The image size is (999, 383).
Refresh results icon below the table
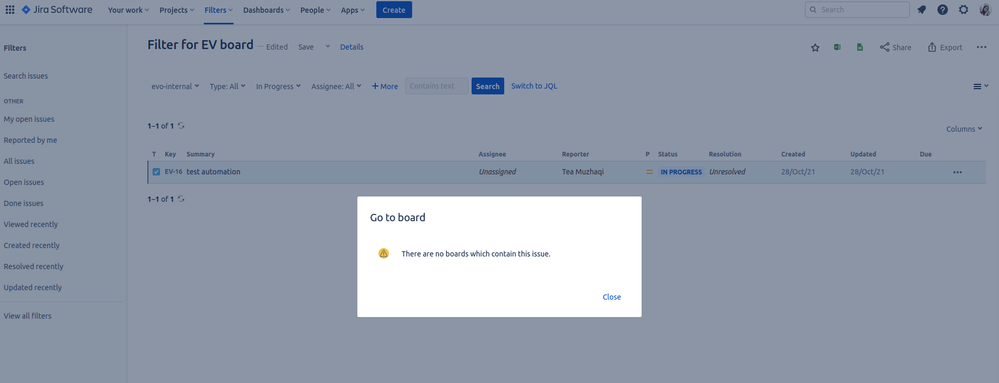[181, 199]
